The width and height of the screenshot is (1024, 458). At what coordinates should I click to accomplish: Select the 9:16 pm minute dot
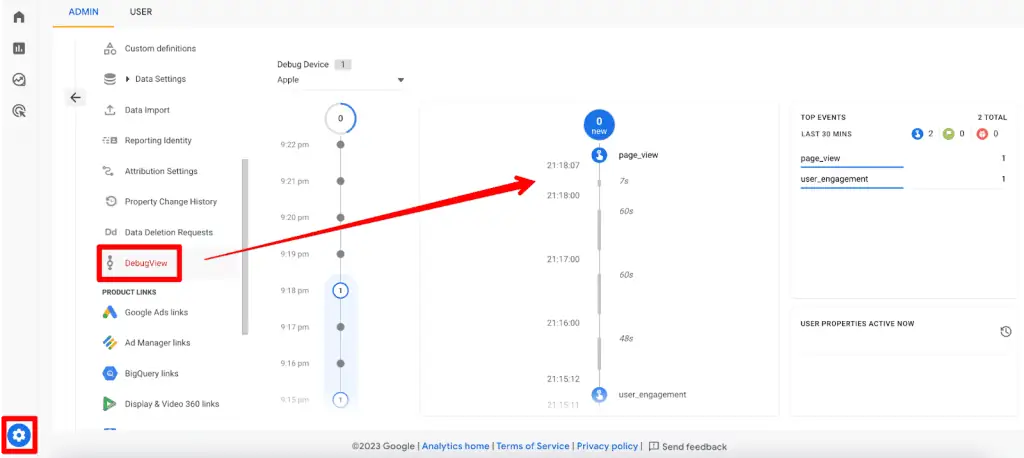(x=340, y=363)
